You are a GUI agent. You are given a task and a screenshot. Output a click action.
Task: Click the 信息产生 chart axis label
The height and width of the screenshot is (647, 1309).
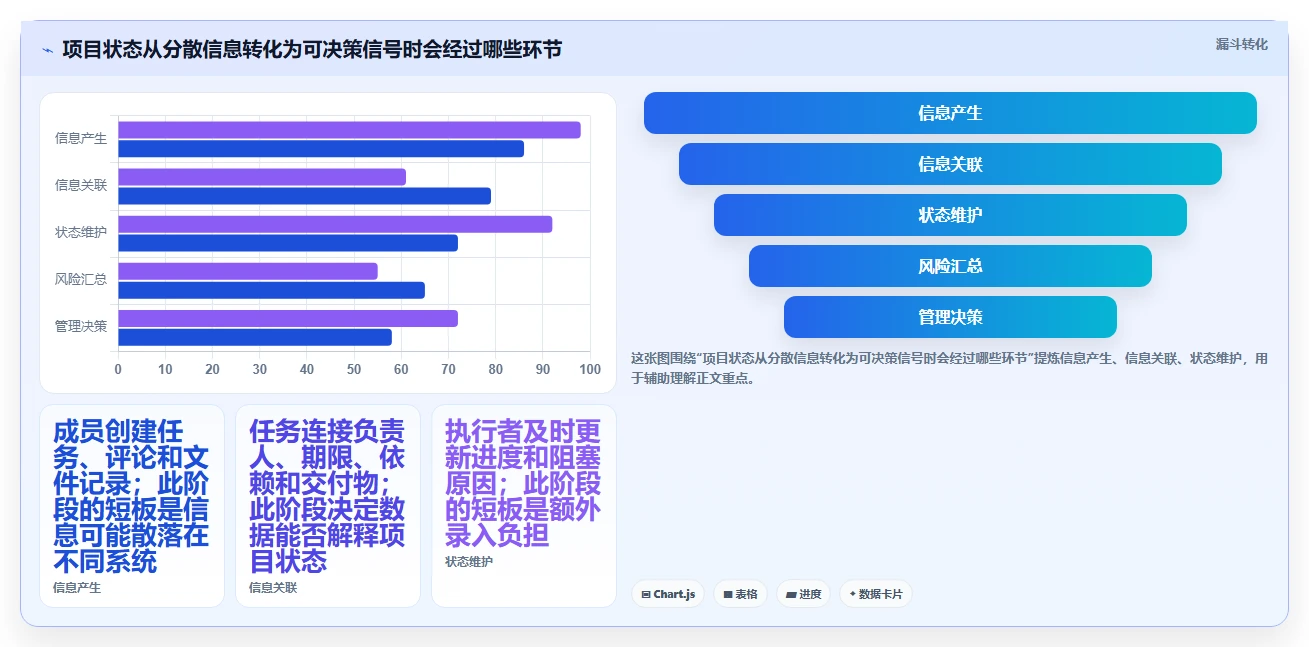click(81, 139)
